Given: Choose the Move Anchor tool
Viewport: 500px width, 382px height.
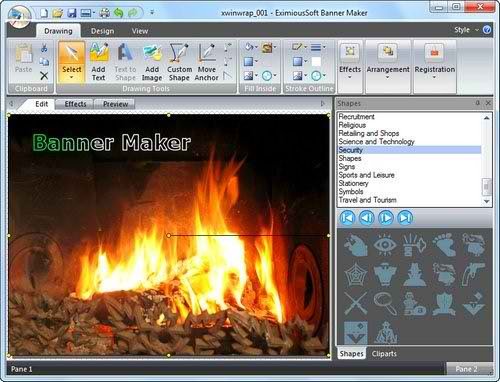Looking at the screenshot, I should [x=207, y=62].
